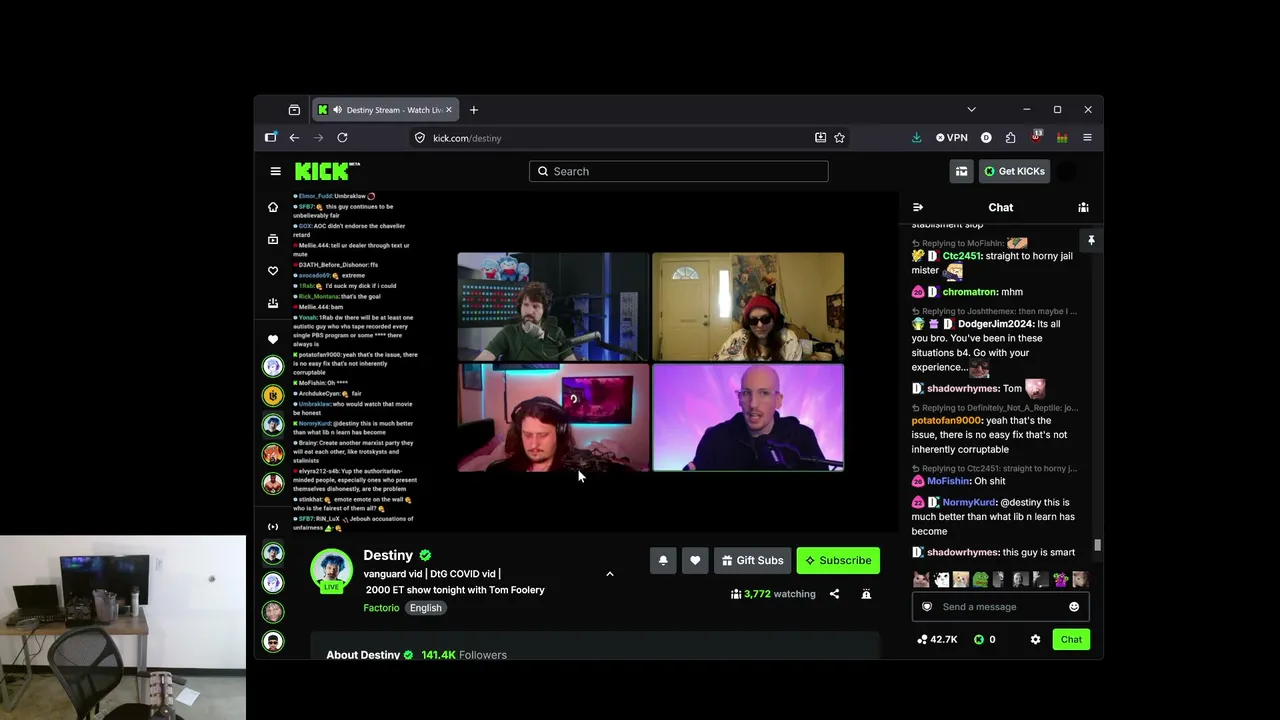
Task: Open the KICKs balance showing 0
Action: (x=985, y=639)
